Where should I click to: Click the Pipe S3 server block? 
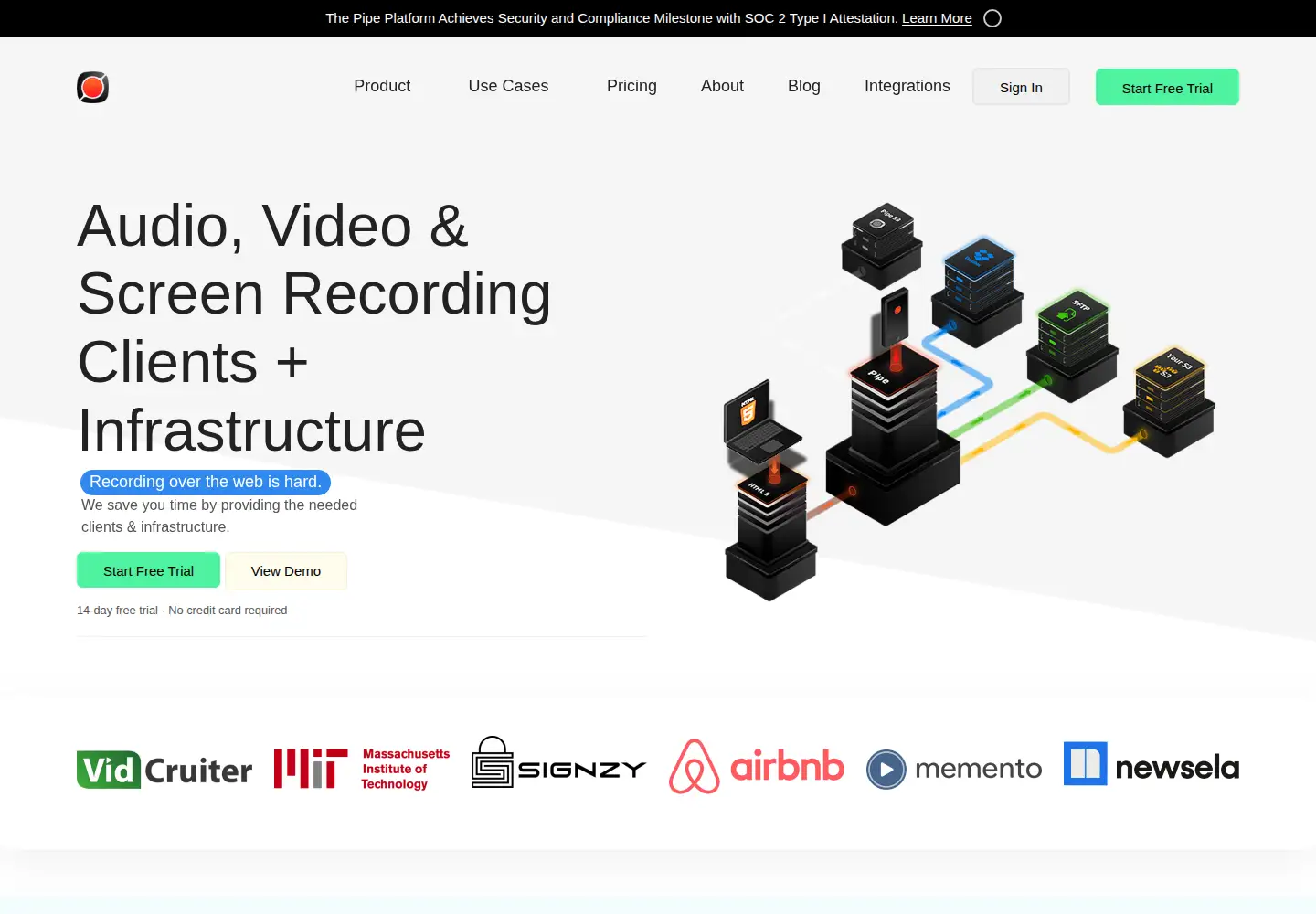tap(882, 246)
